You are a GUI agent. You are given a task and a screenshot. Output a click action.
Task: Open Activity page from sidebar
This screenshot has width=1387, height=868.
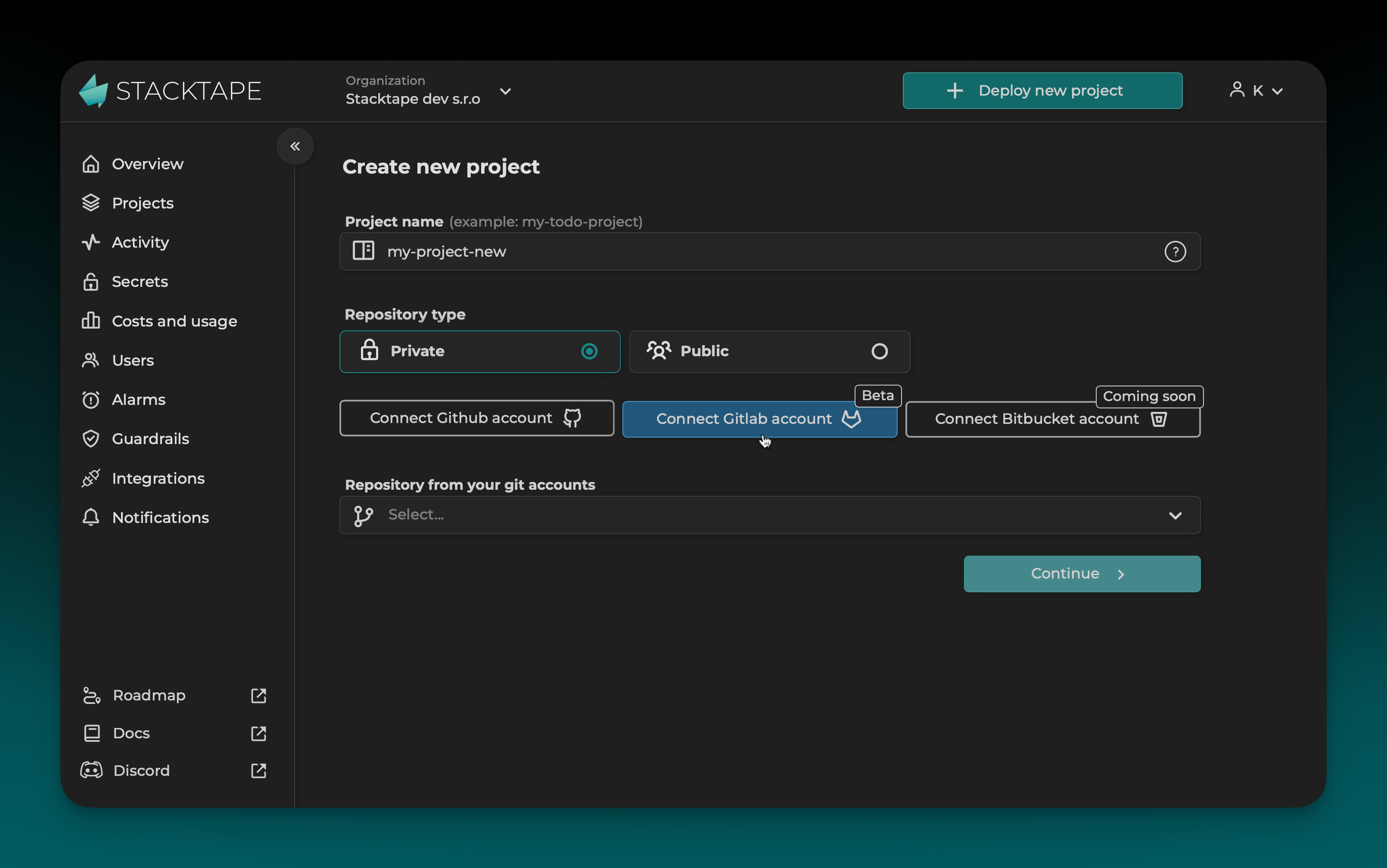click(125, 242)
